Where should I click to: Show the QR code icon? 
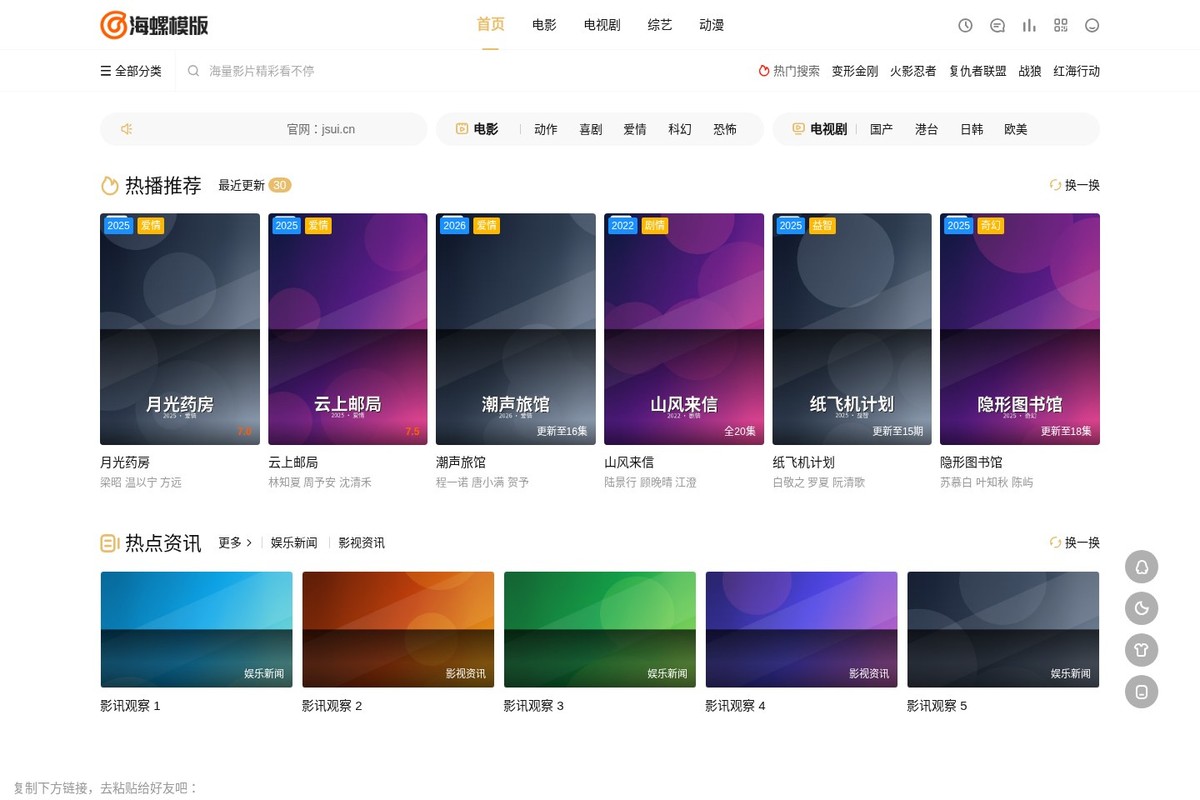point(1061,25)
